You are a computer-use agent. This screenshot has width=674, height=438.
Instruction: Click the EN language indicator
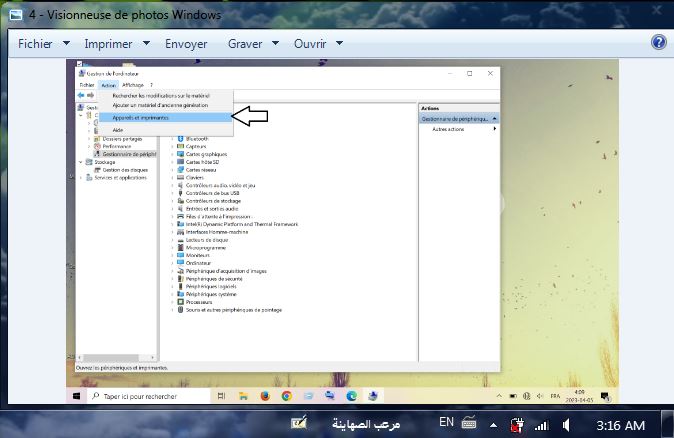click(x=446, y=422)
